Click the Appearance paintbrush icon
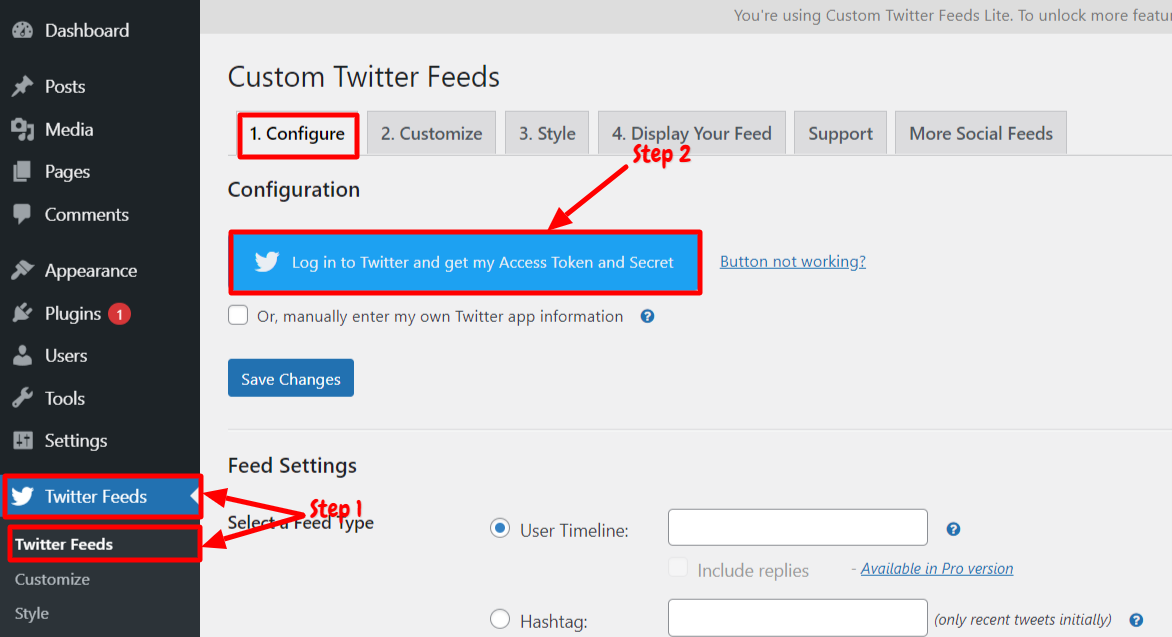The height and width of the screenshot is (637, 1172). 22,270
